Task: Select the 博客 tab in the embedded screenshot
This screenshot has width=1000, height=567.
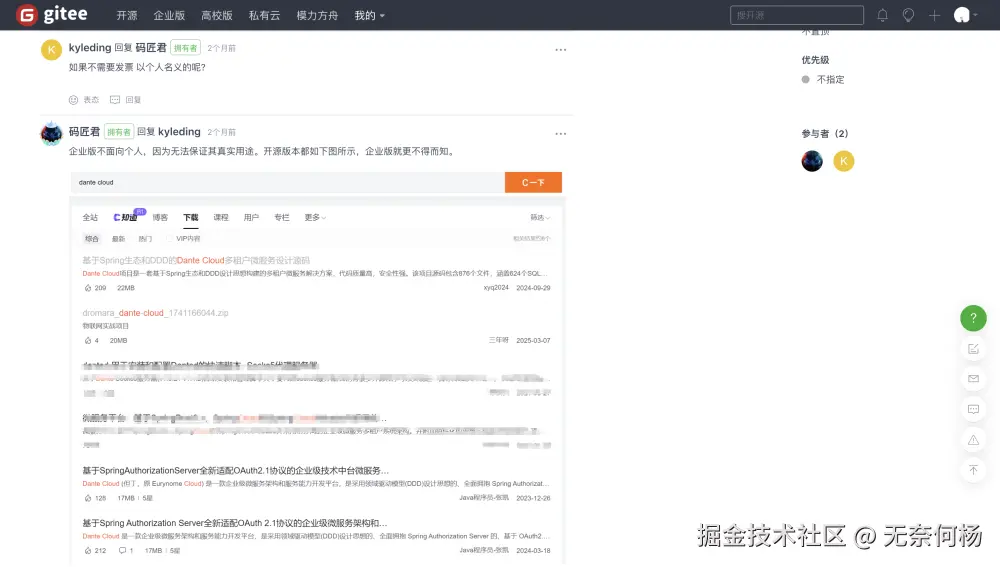Action: [x=160, y=217]
